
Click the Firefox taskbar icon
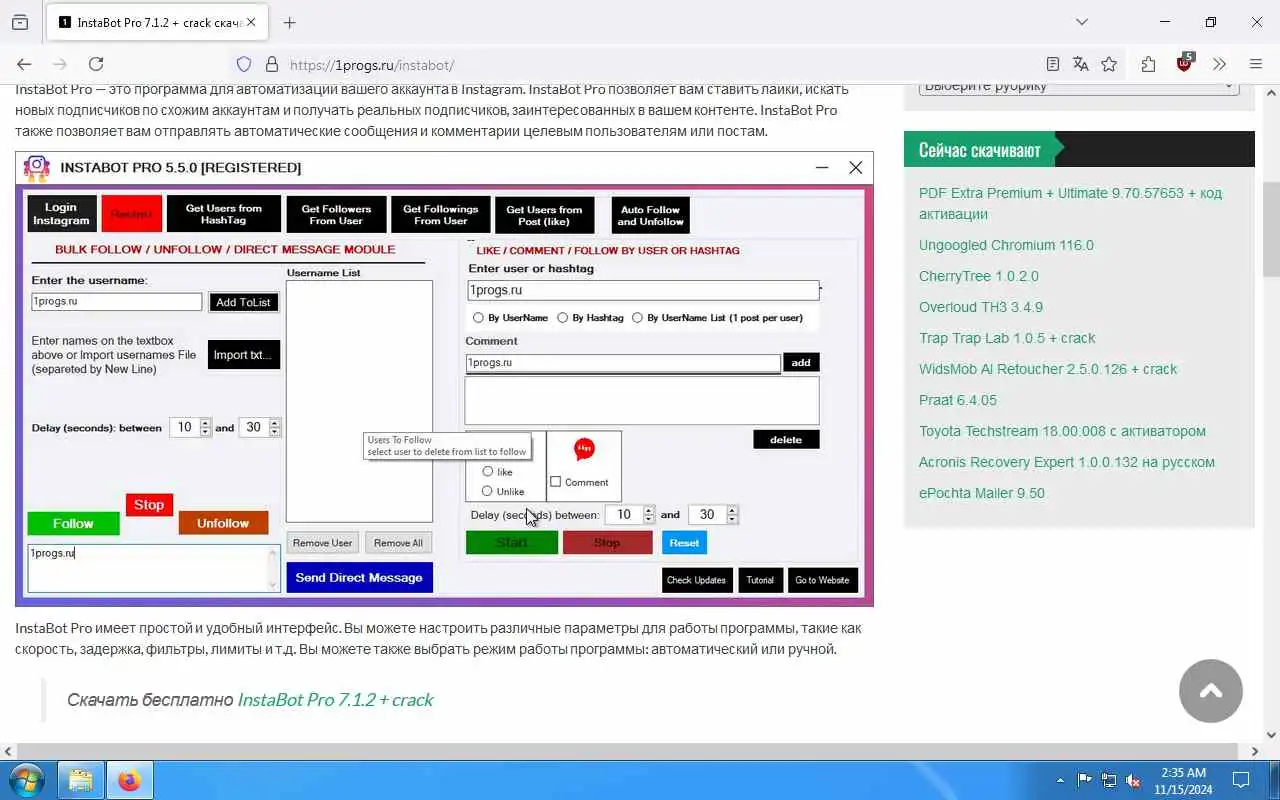pyautogui.click(x=129, y=780)
